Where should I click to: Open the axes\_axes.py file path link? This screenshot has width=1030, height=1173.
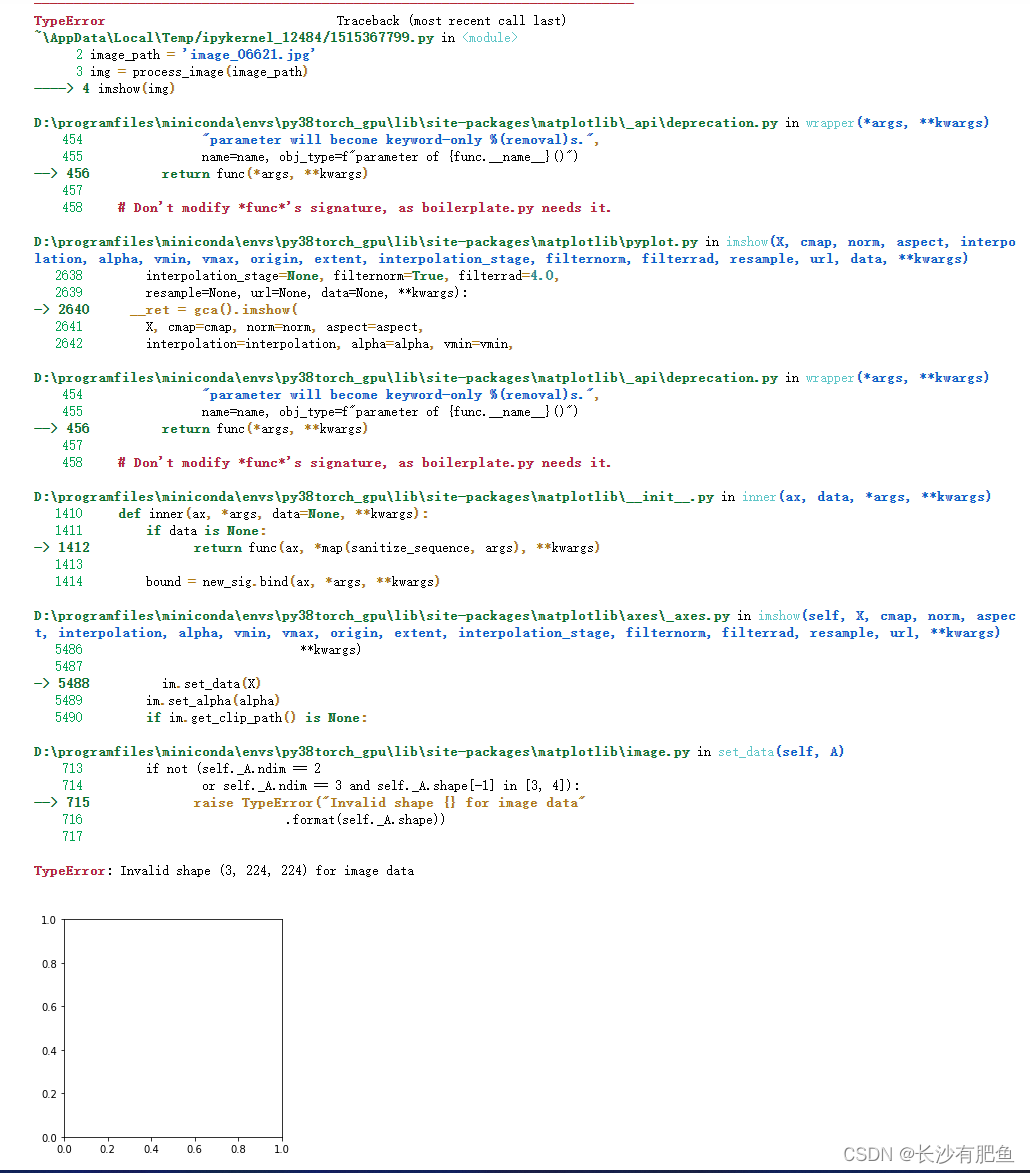click(390, 615)
